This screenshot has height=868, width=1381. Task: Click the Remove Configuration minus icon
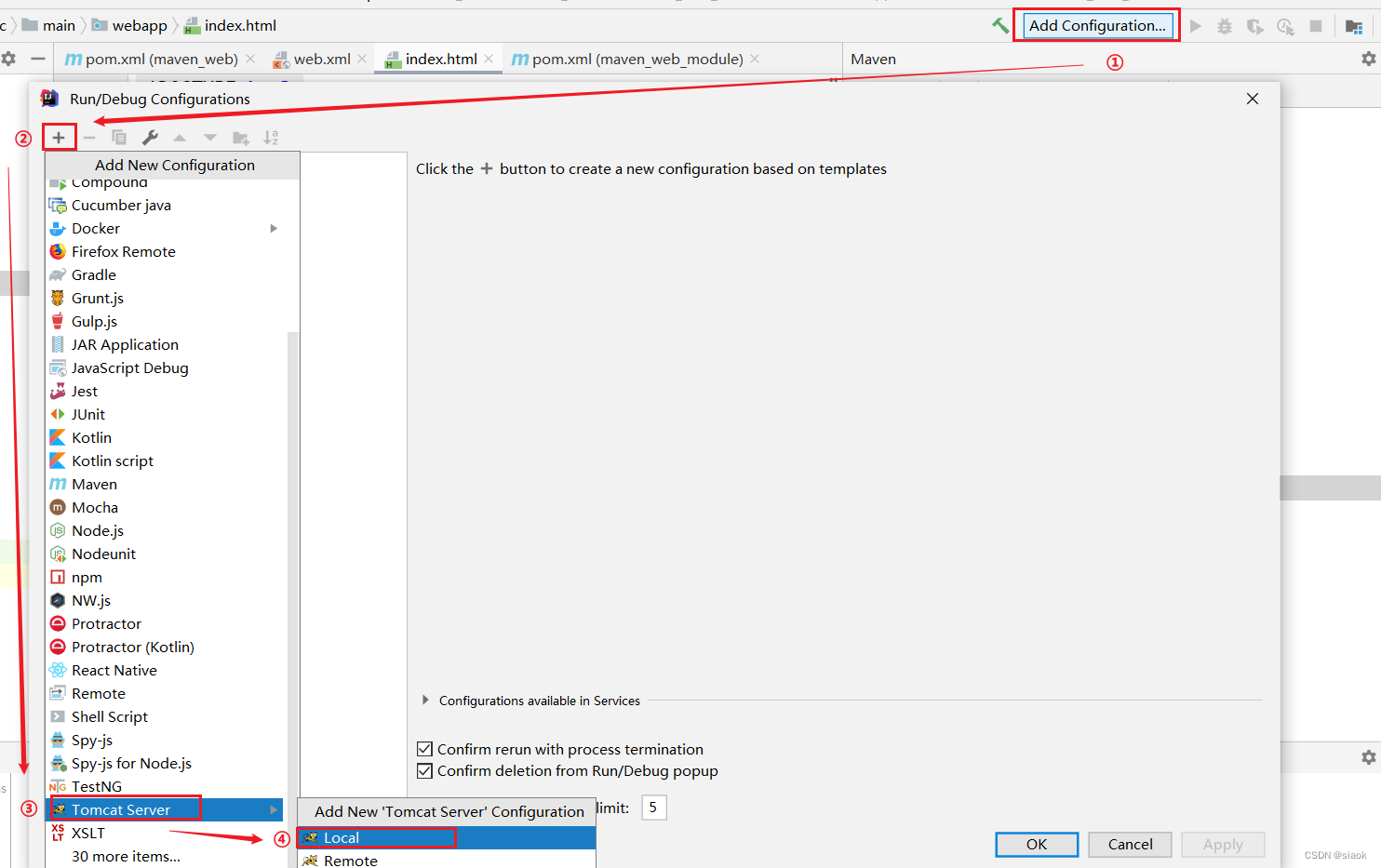[x=89, y=138]
